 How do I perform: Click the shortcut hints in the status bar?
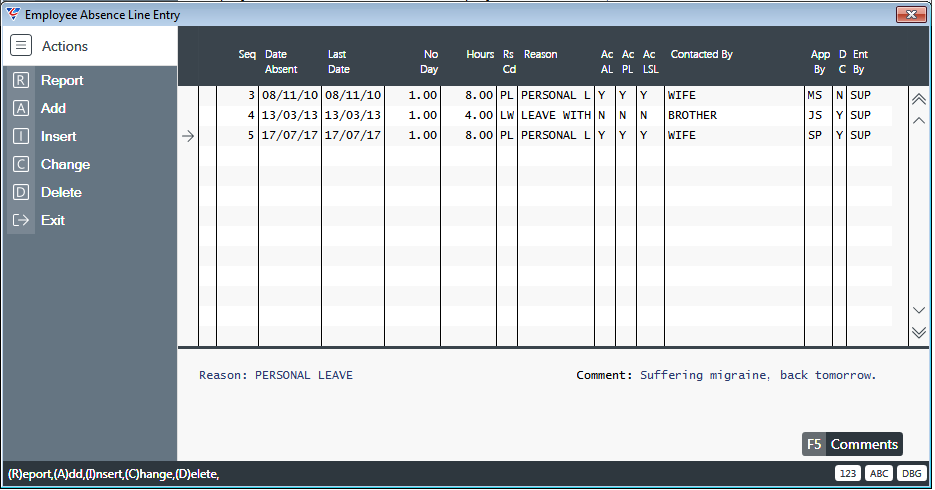point(113,474)
